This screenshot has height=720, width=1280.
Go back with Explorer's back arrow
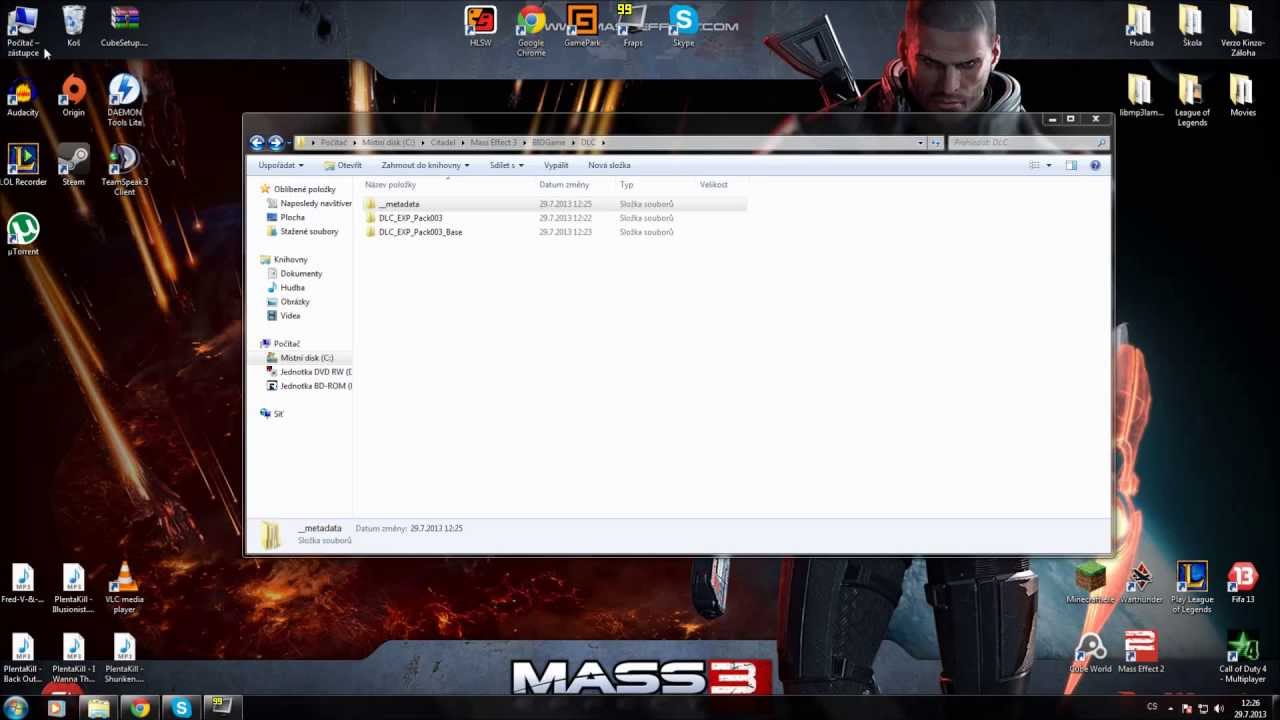tap(257, 143)
